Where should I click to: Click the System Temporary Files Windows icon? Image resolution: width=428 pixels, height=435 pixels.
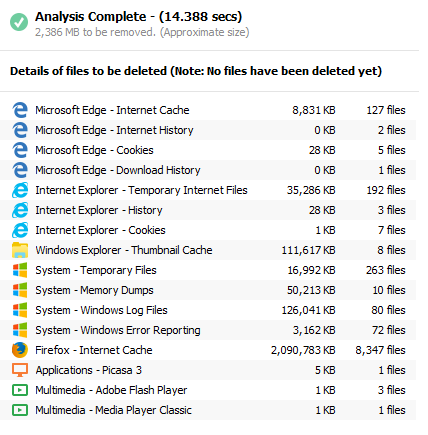tap(20, 270)
